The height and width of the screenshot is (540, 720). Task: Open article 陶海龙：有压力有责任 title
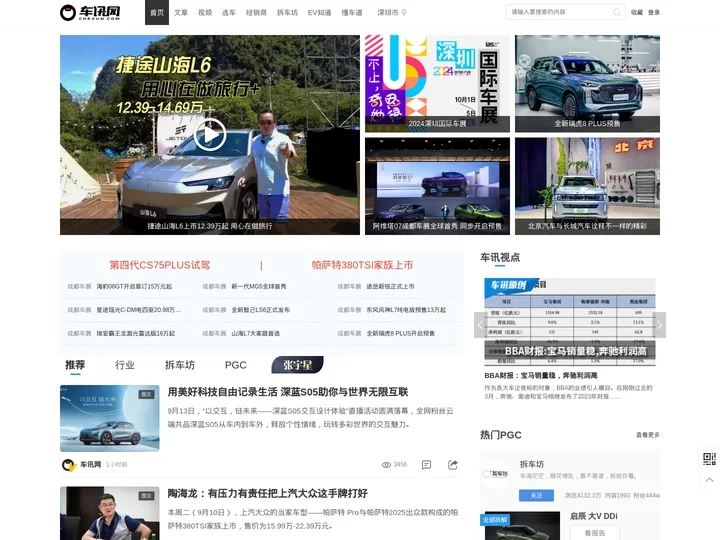point(268,494)
